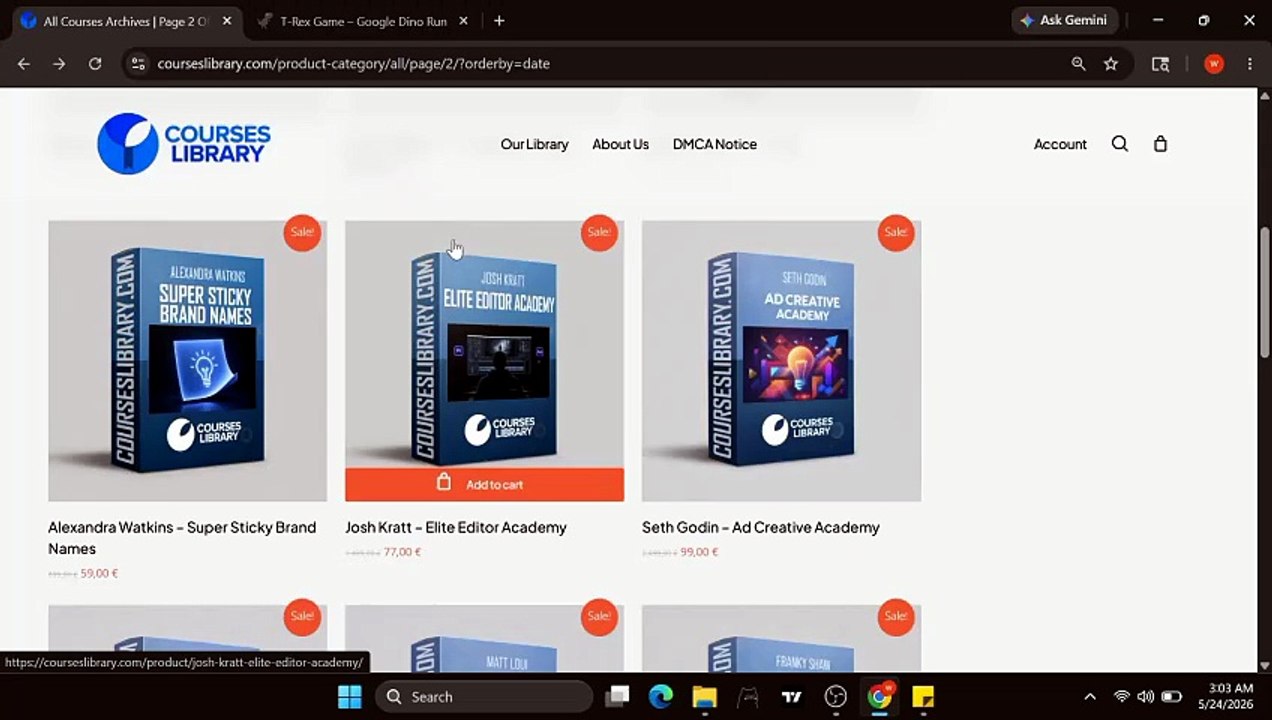Open clock and date in taskbar

click(1228, 697)
